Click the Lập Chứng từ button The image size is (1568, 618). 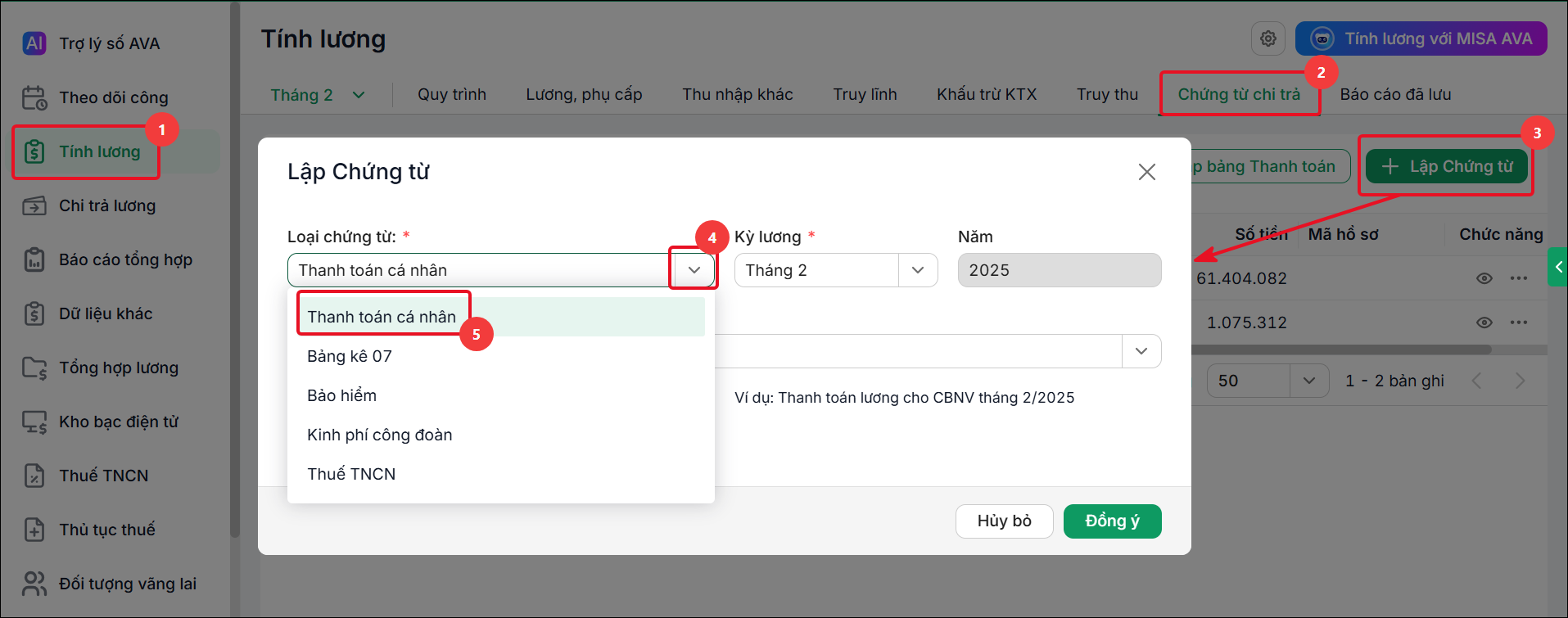(1446, 166)
